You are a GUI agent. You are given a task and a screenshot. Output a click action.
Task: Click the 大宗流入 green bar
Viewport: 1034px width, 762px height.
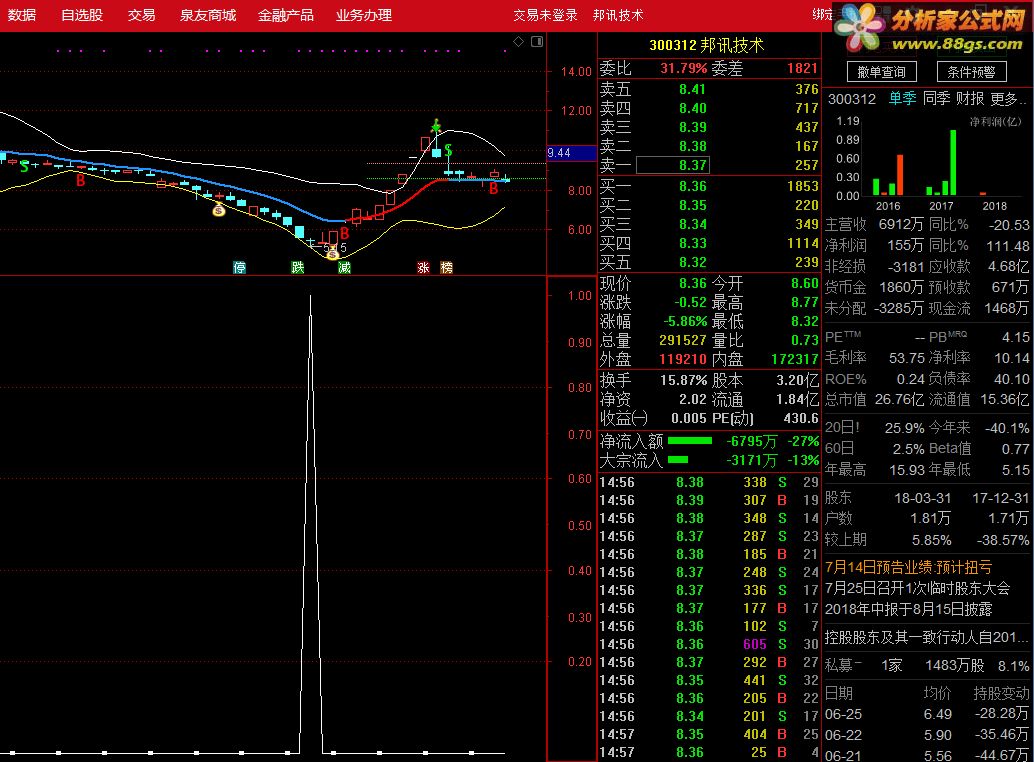click(x=678, y=459)
